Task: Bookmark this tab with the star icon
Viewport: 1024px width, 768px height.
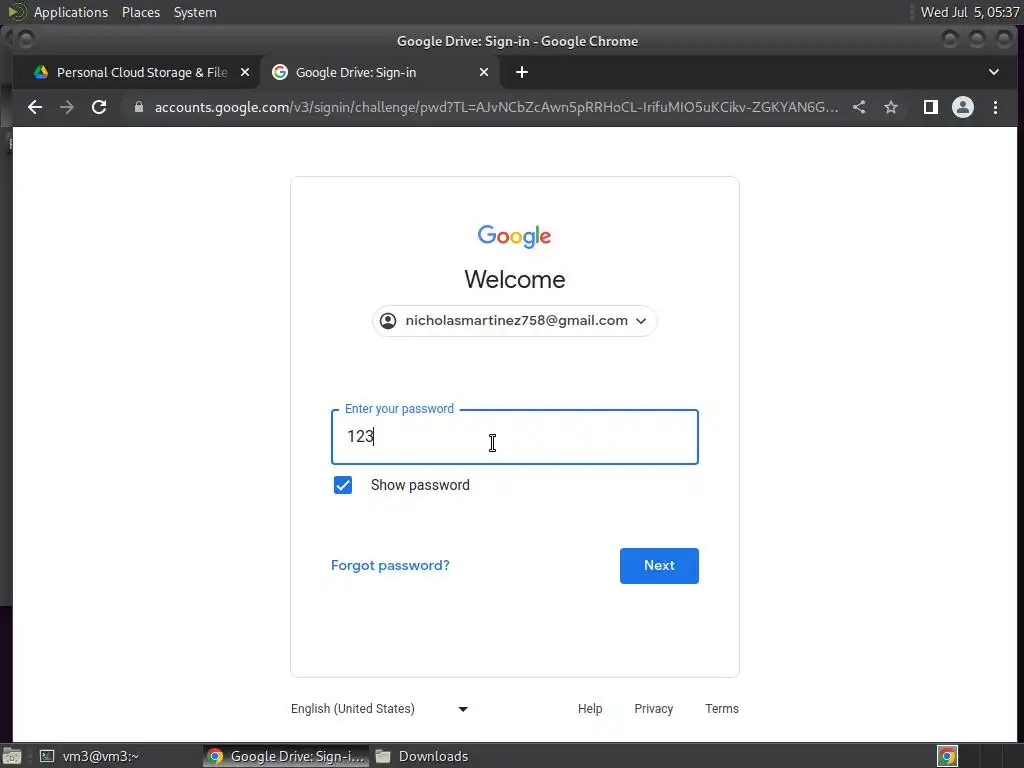Action: pyautogui.click(x=891, y=107)
